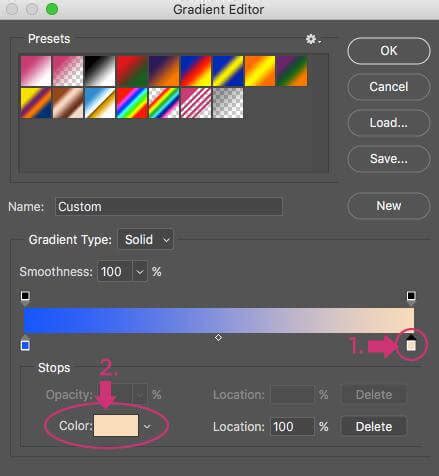Select the copper gradient preset
The width and height of the screenshot is (439, 476).
point(68,103)
